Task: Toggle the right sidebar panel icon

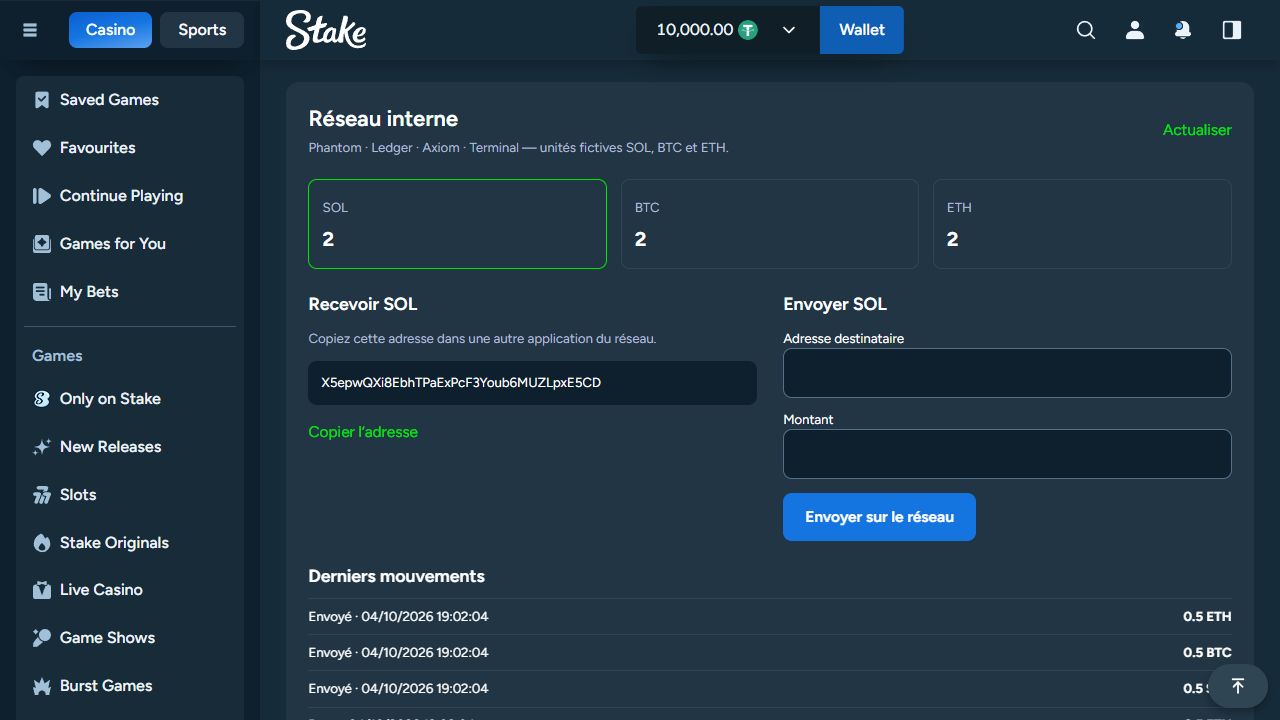Action: pyautogui.click(x=1232, y=30)
